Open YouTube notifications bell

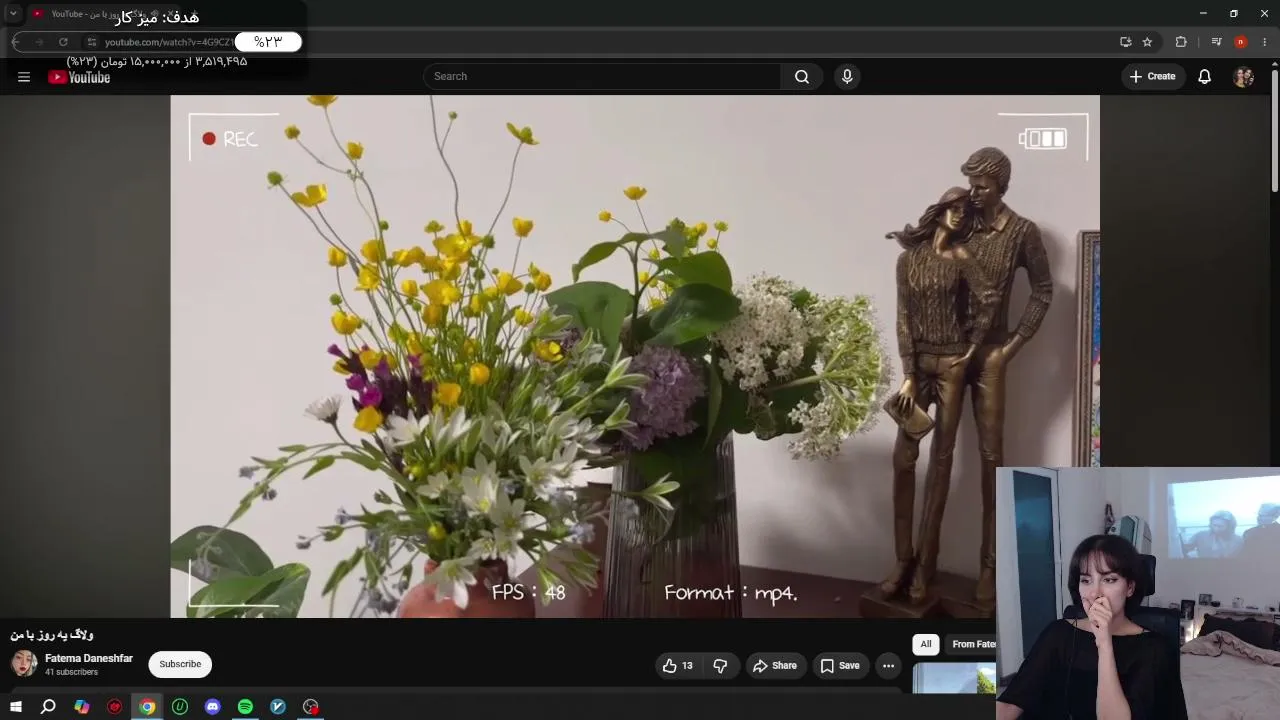pyautogui.click(x=1205, y=76)
